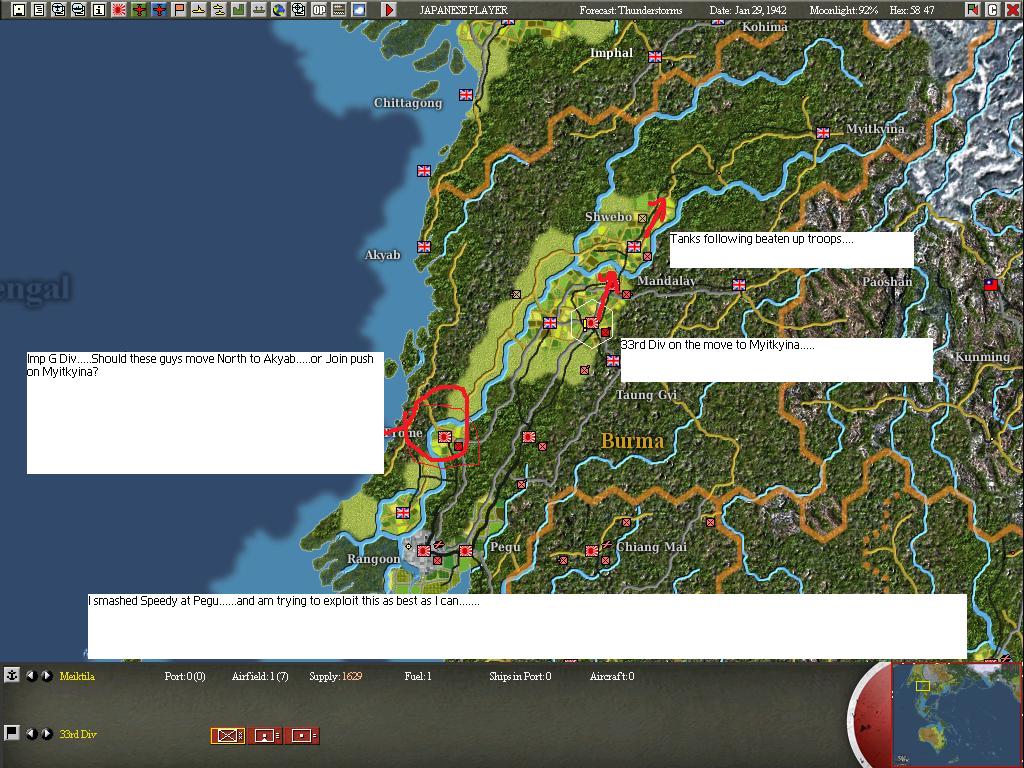Click the 'Date: Jan 29, 1942' header text
This screenshot has width=1024, height=768.
click(x=748, y=10)
